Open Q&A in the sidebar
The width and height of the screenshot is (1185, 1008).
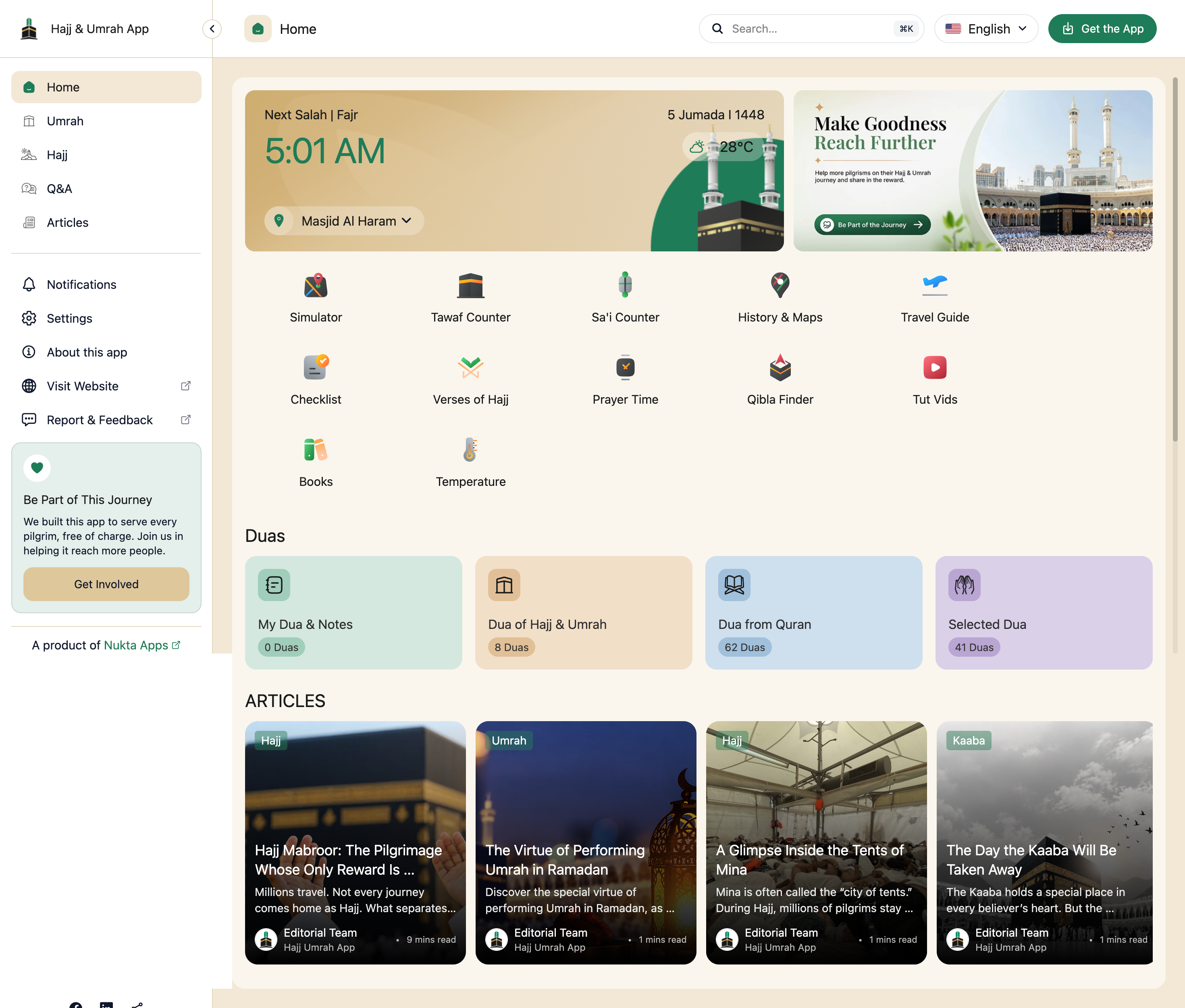tap(106, 189)
